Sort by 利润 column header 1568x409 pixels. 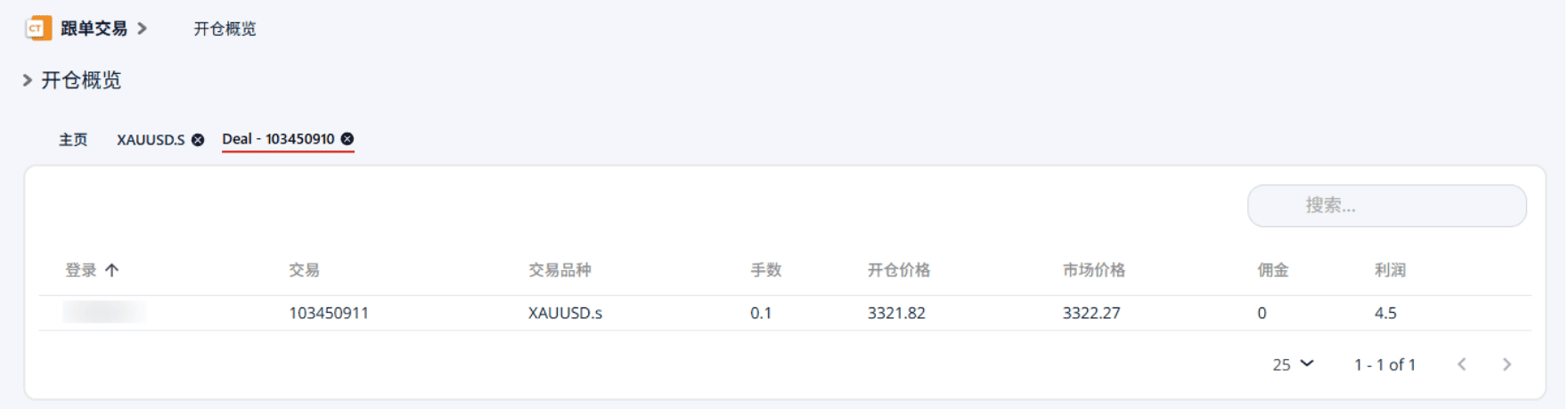(x=1390, y=270)
